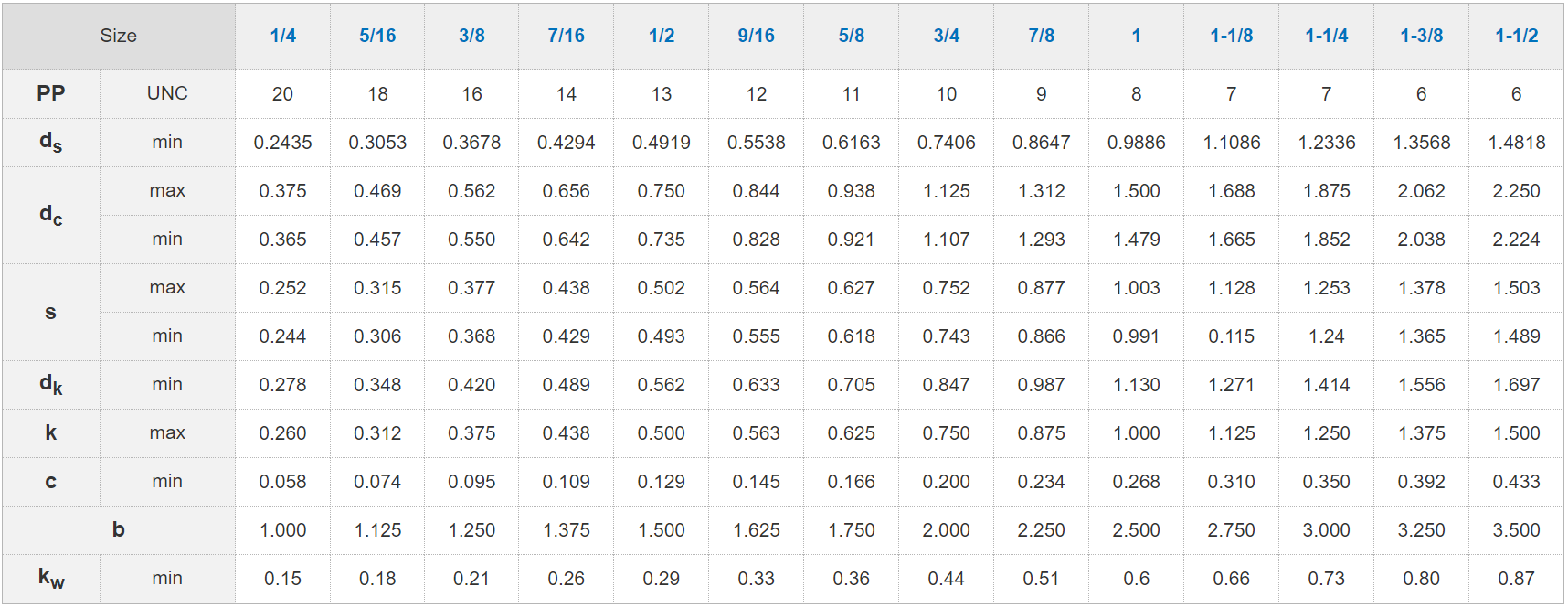Click the 5/16 size header link
Image resolution: width=1568 pixels, height=608 pixels.
377,36
